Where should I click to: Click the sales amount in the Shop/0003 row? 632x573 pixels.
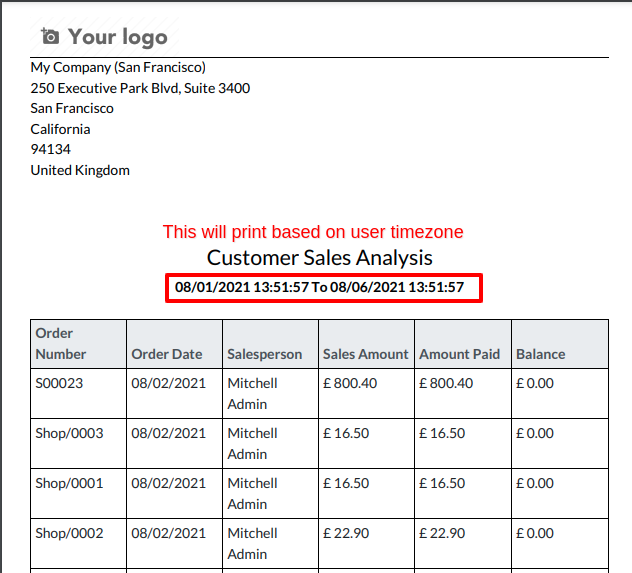346,433
